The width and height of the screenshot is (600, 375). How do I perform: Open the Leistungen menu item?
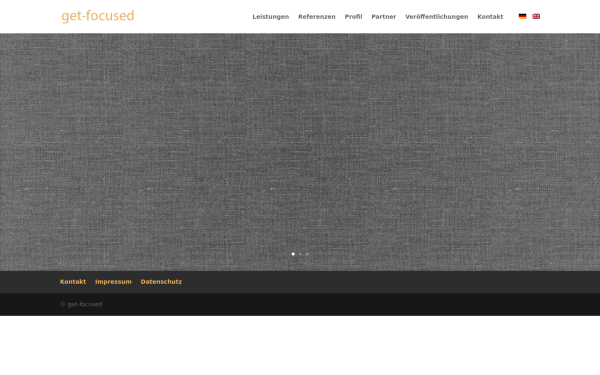coord(271,17)
